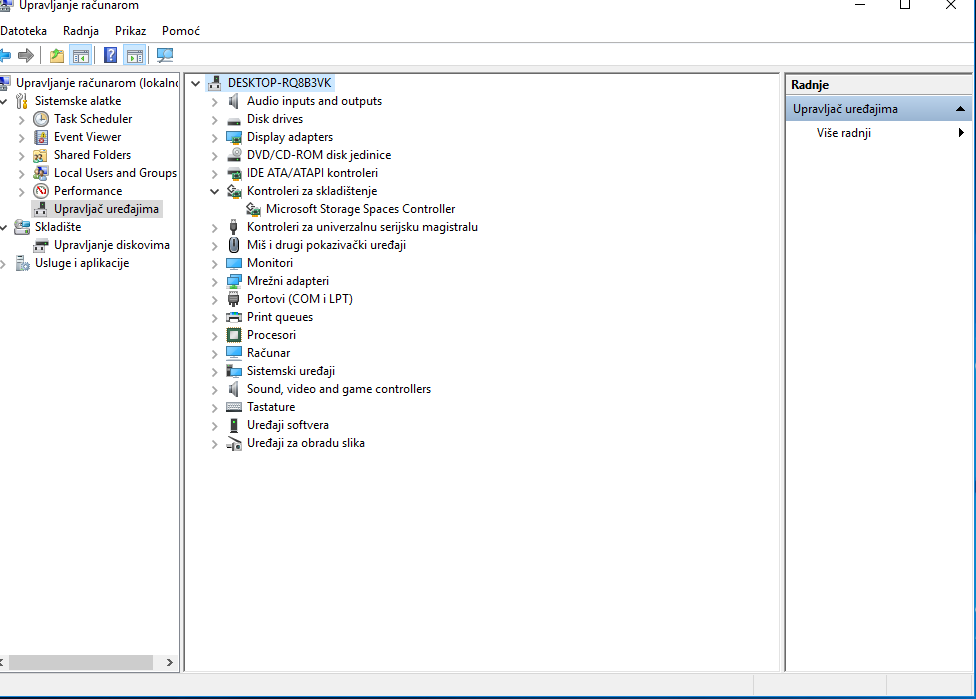Expand the IDE ATA/ATAPI kontroleri node
Screen dimensions: 976x699
coord(214,174)
